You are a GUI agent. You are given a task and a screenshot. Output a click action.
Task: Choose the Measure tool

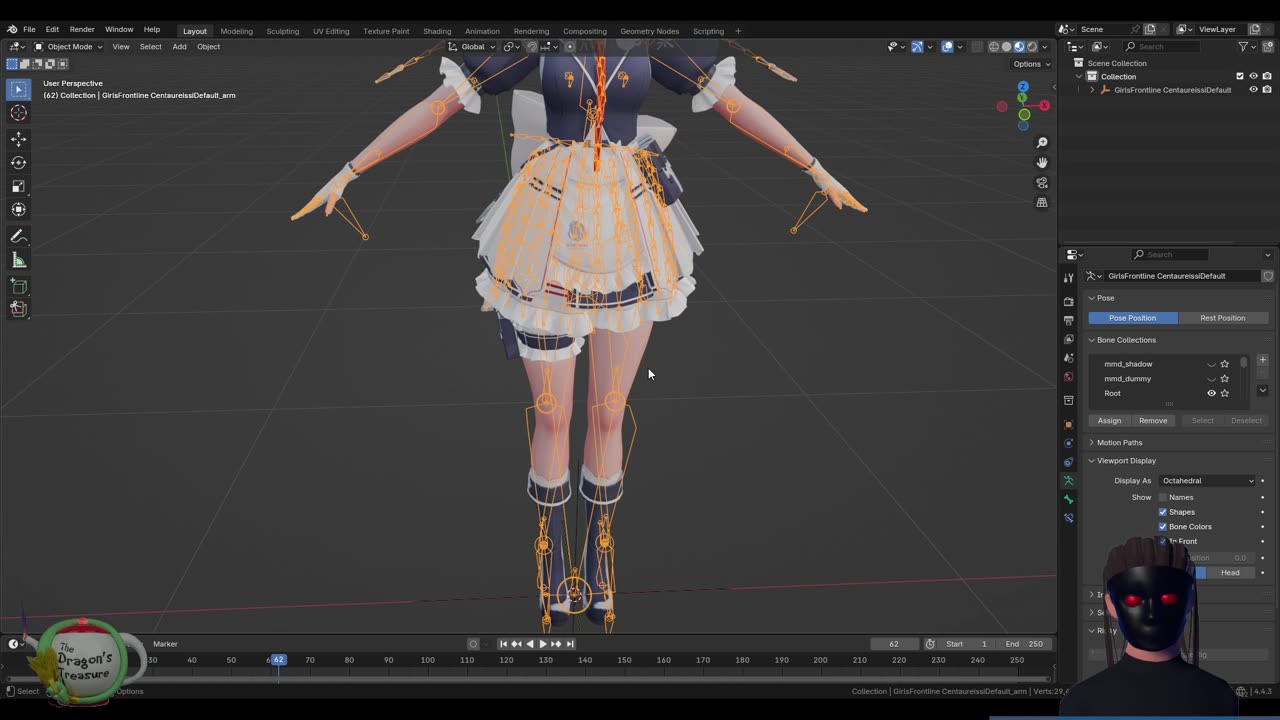[18, 260]
